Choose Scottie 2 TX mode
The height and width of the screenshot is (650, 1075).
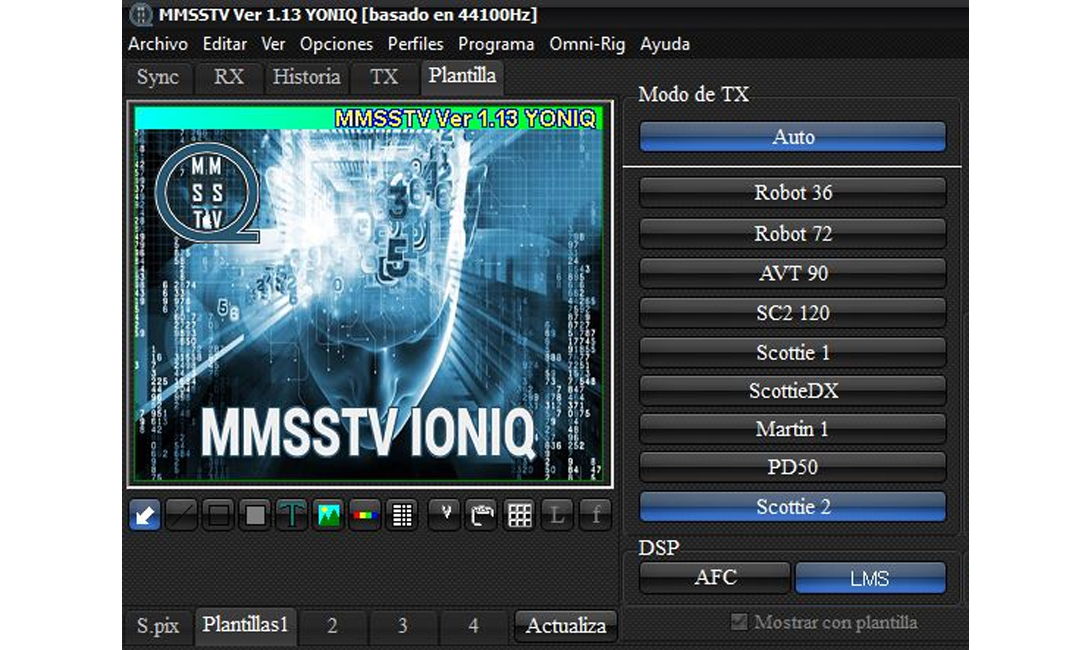pyautogui.click(x=793, y=507)
